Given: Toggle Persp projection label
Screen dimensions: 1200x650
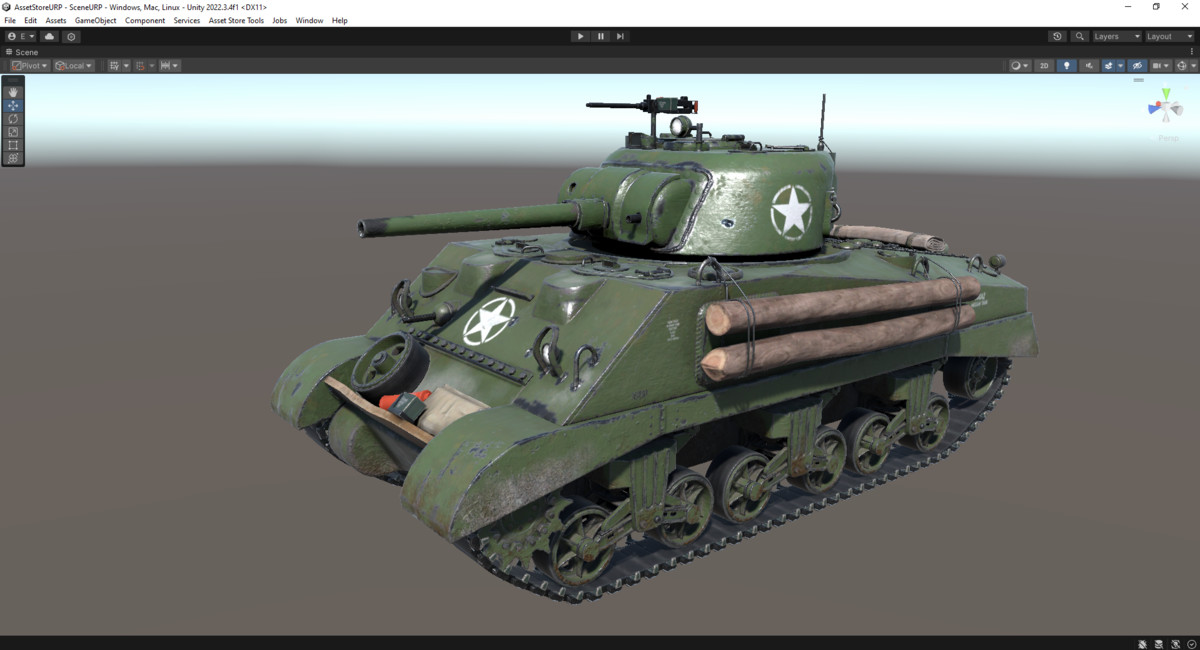Looking at the screenshot, I should [1168, 138].
